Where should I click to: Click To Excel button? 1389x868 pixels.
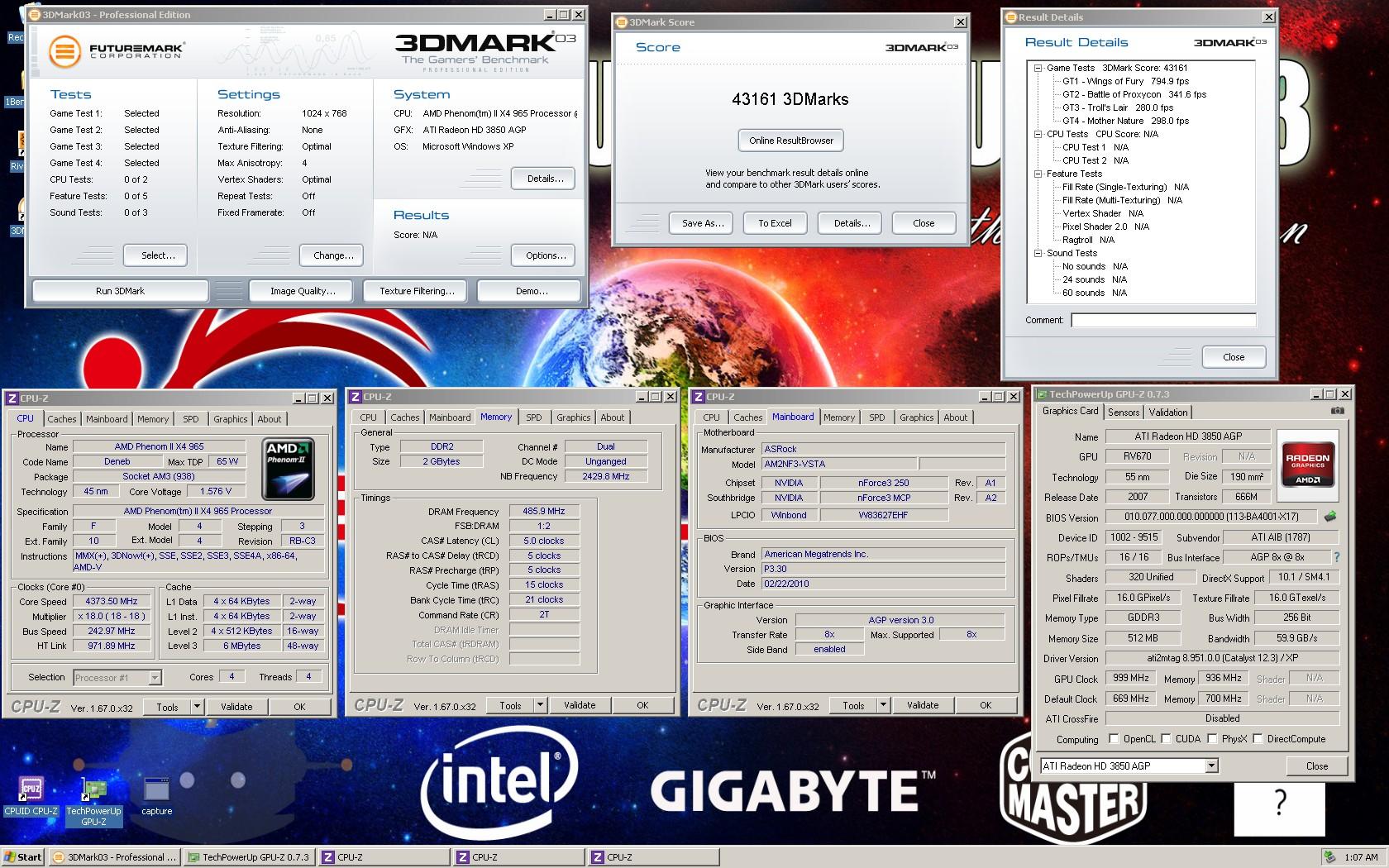775,223
